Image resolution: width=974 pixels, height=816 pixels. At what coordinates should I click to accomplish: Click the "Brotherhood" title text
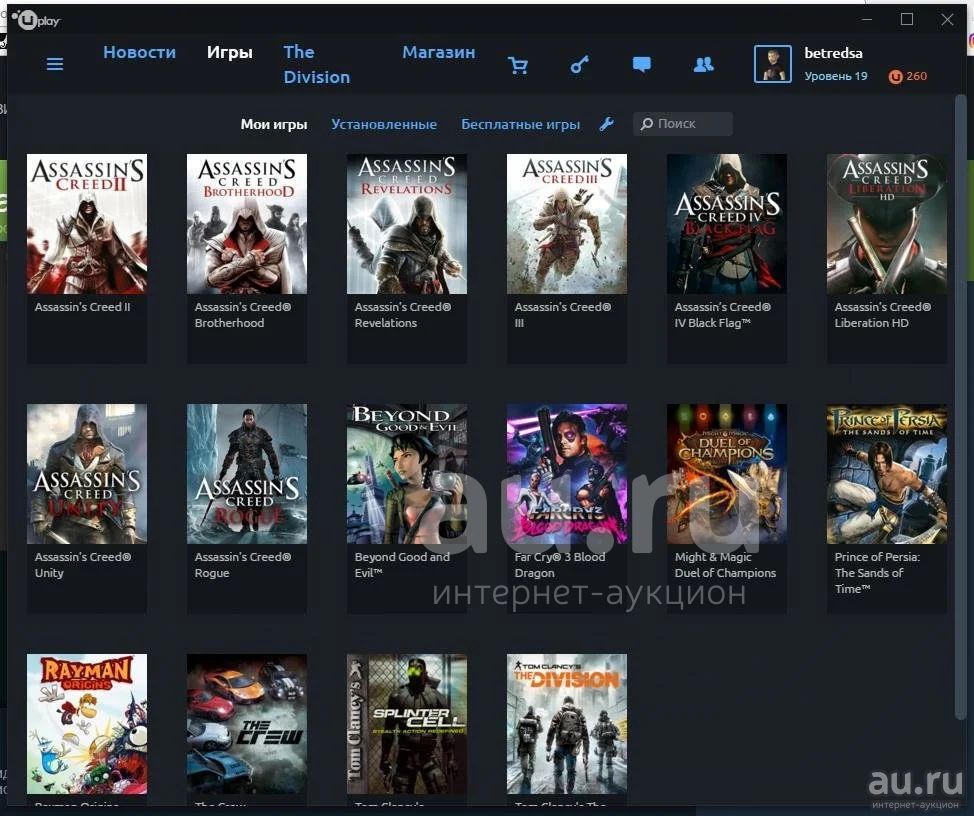229,323
